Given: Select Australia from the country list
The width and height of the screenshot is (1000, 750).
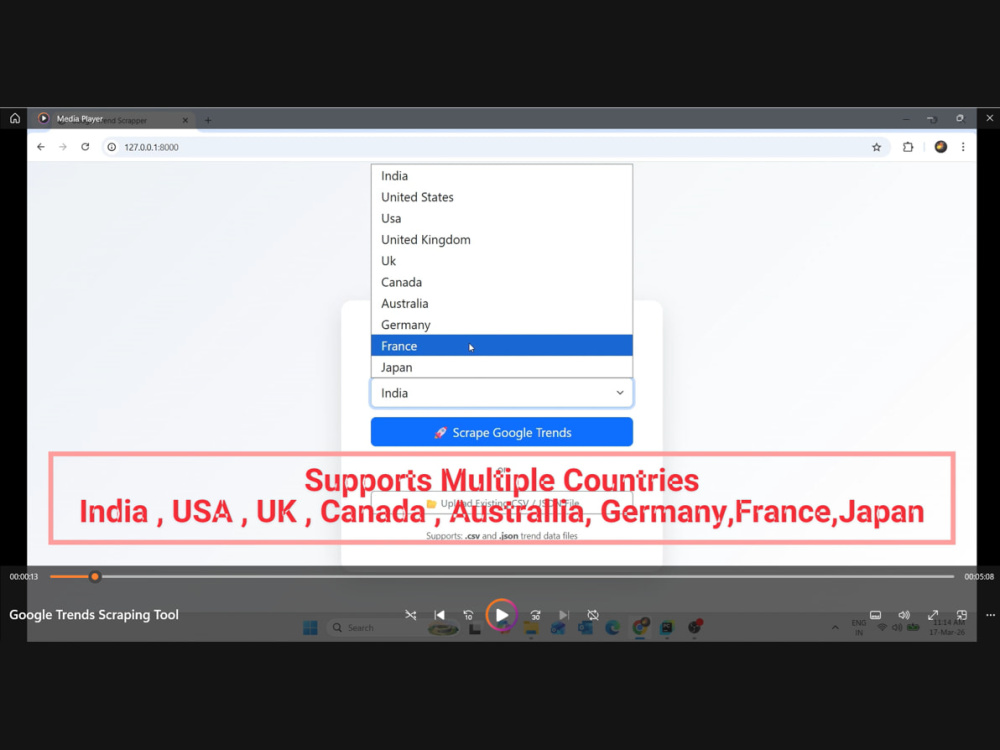Looking at the screenshot, I should point(501,304).
